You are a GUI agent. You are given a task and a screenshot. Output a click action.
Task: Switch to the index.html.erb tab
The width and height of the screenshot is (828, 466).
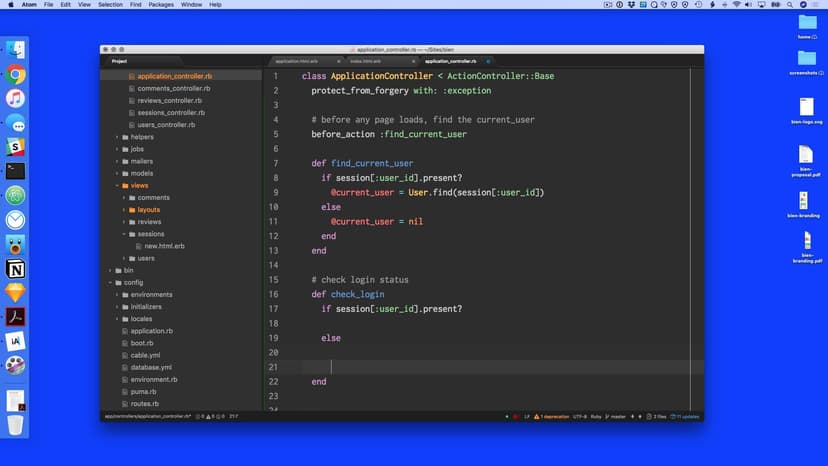pos(366,61)
